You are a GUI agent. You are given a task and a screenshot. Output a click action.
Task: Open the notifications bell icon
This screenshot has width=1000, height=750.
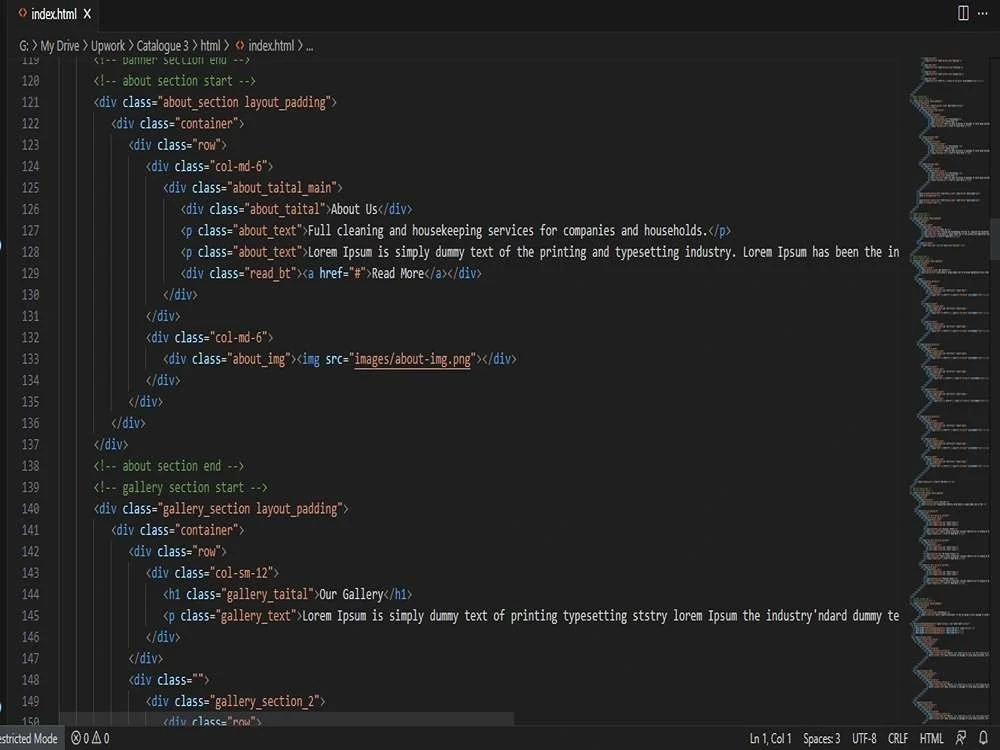[x=983, y=739]
